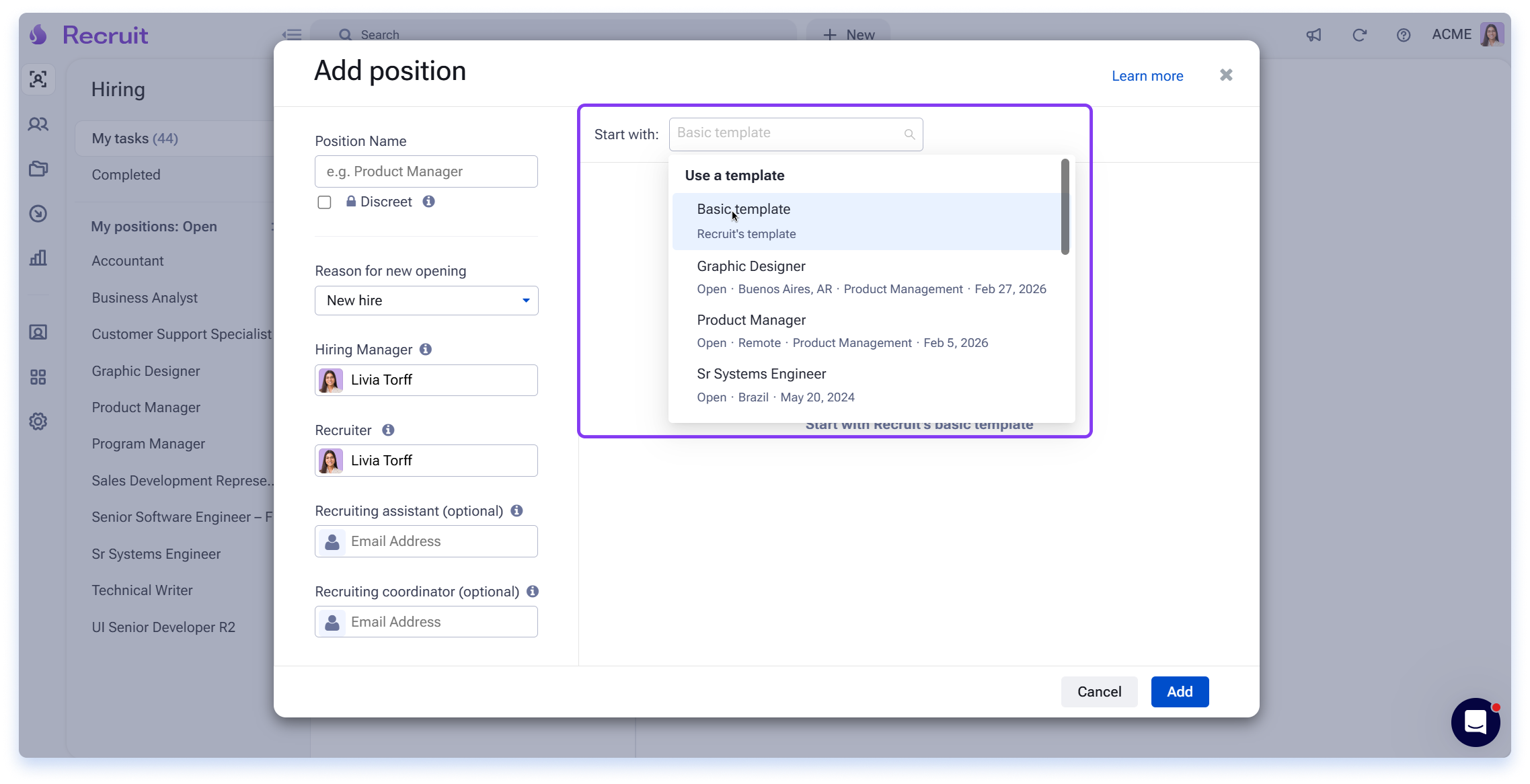The width and height of the screenshot is (1530, 784).
Task: Click the Recruiting assistant info icon
Action: pyautogui.click(x=517, y=510)
